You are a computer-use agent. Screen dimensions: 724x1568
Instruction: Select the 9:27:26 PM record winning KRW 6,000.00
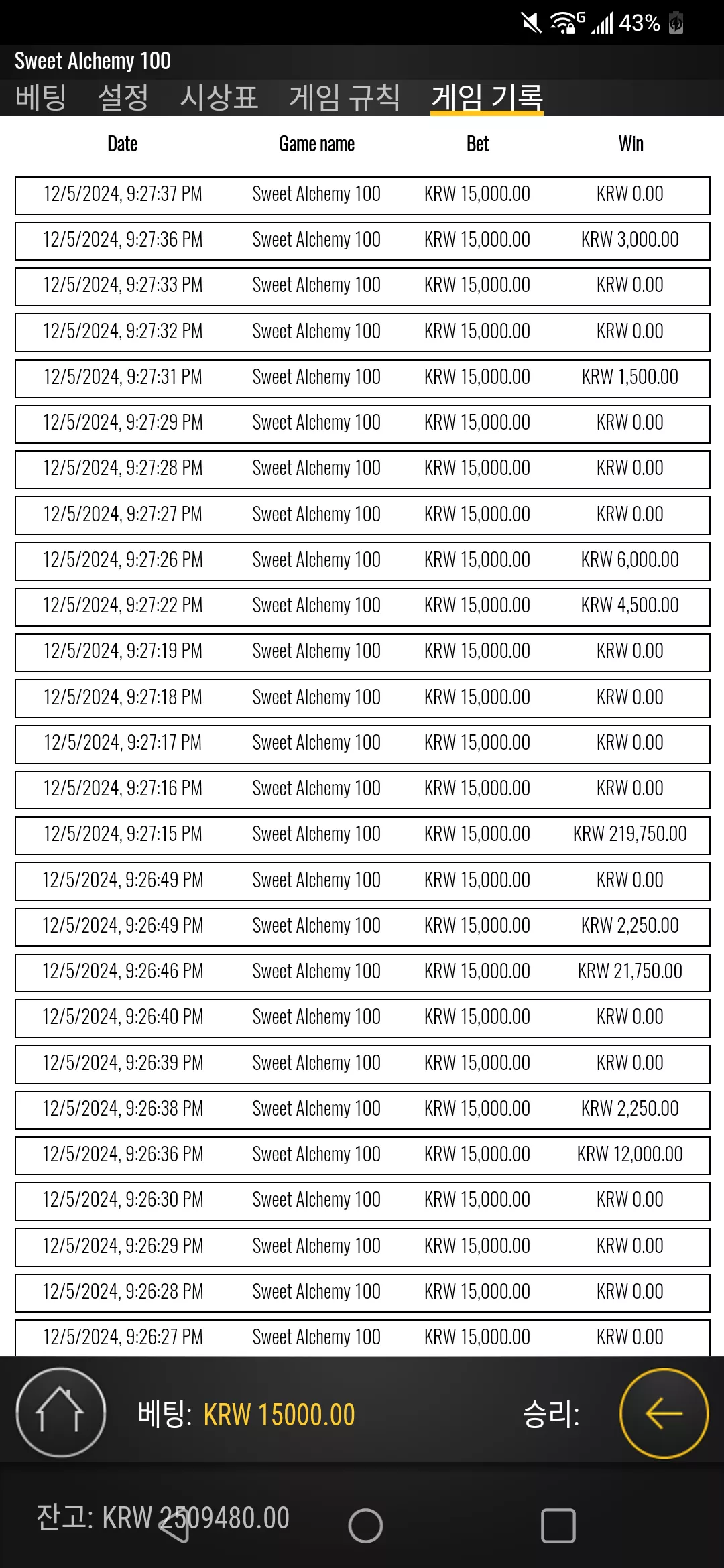pyautogui.click(x=363, y=561)
